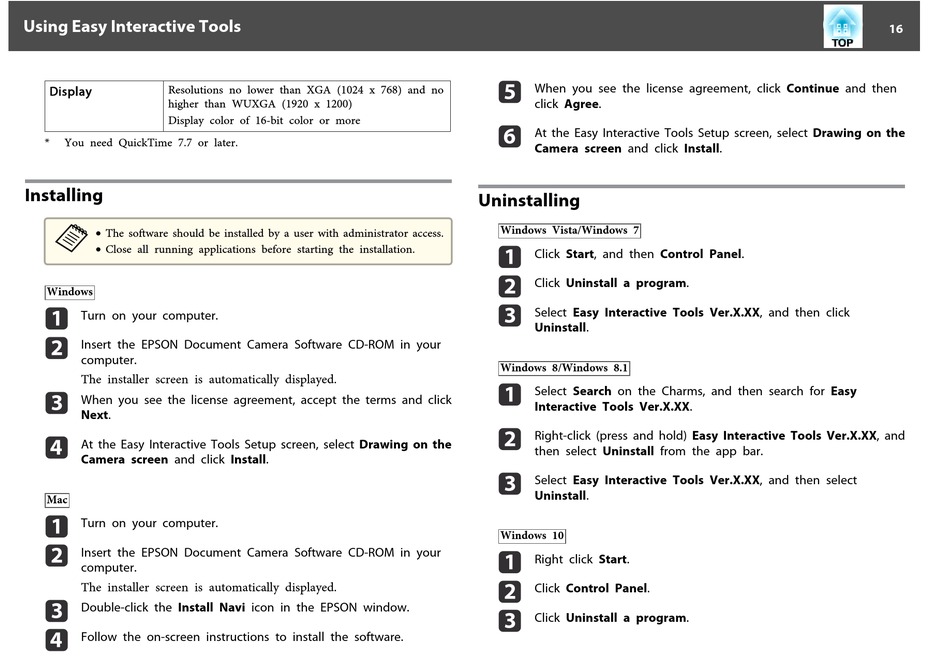Image resolution: width=950 pixels, height=660 pixels.
Task: Click the notepad note icon in Installing box
Action: point(71,238)
